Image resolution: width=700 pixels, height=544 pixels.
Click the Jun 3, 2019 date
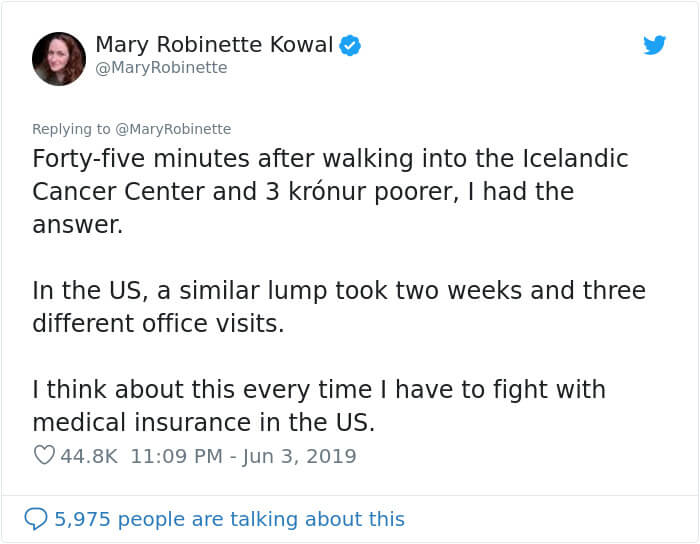click(x=299, y=456)
